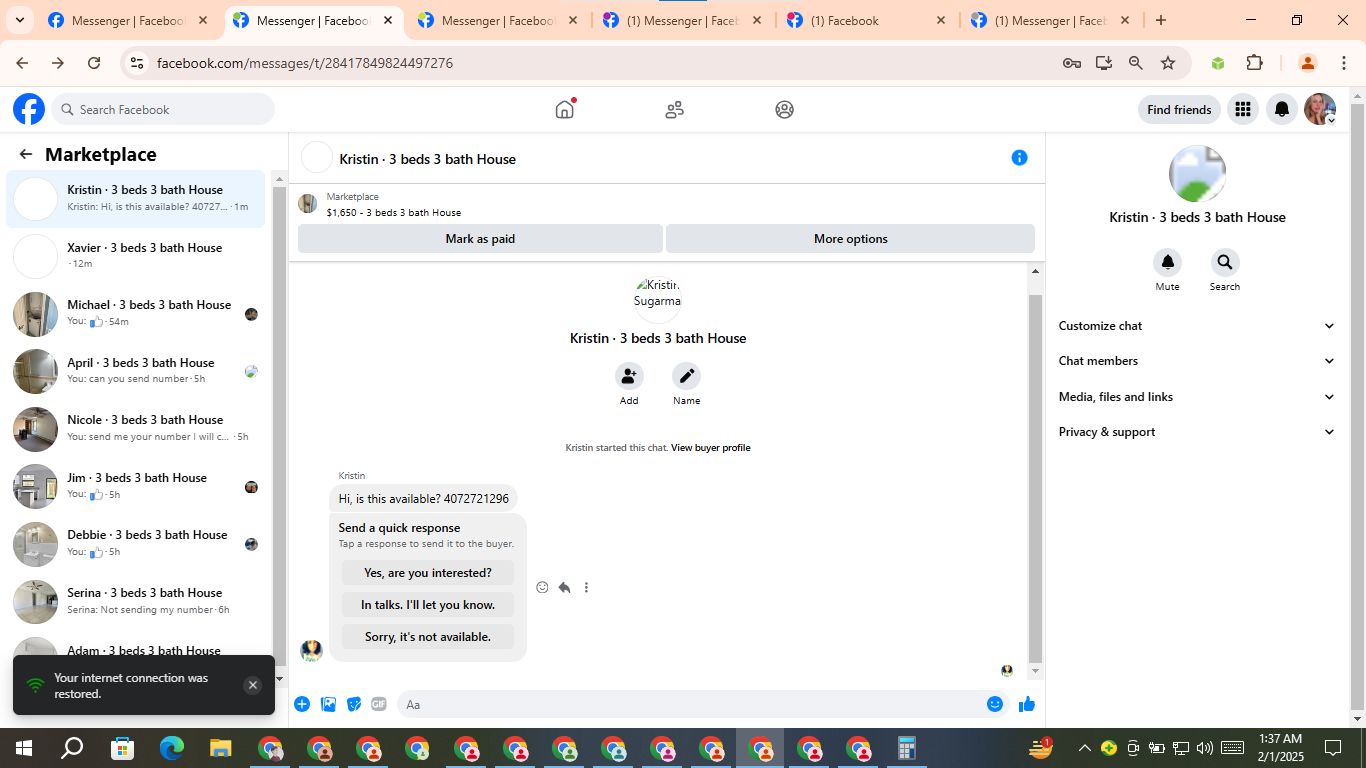Open a new browser tab
The image size is (1366, 768).
(1161, 20)
